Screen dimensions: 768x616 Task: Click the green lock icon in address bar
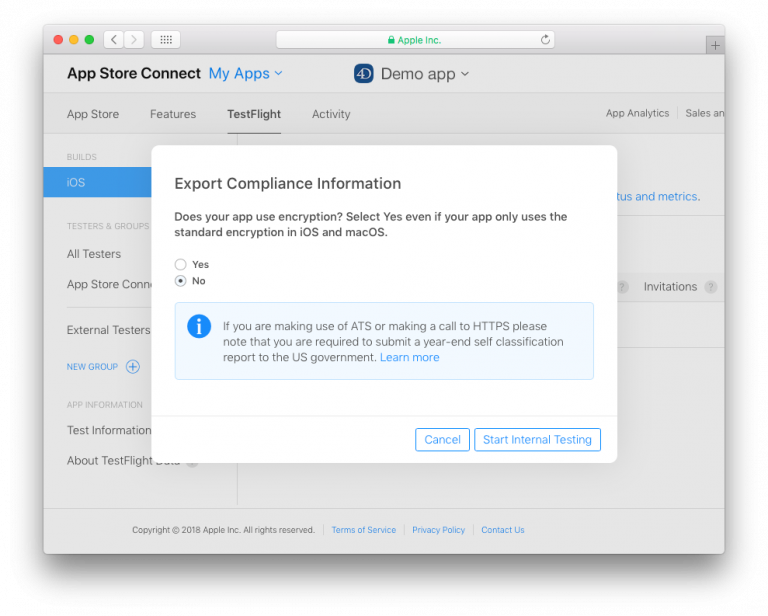391,40
